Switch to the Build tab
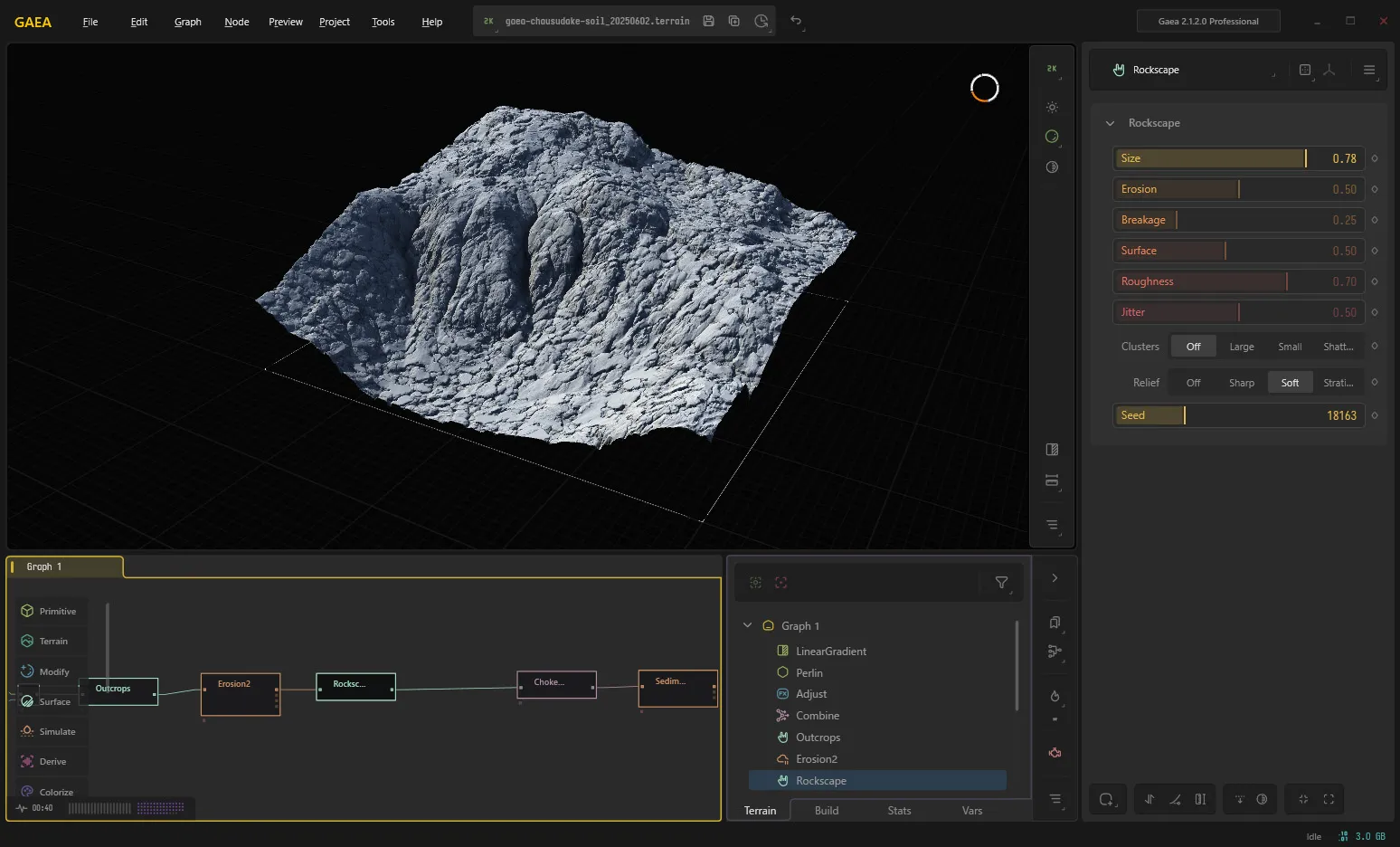Viewport: 1400px width, 847px height. click(827, 811)
